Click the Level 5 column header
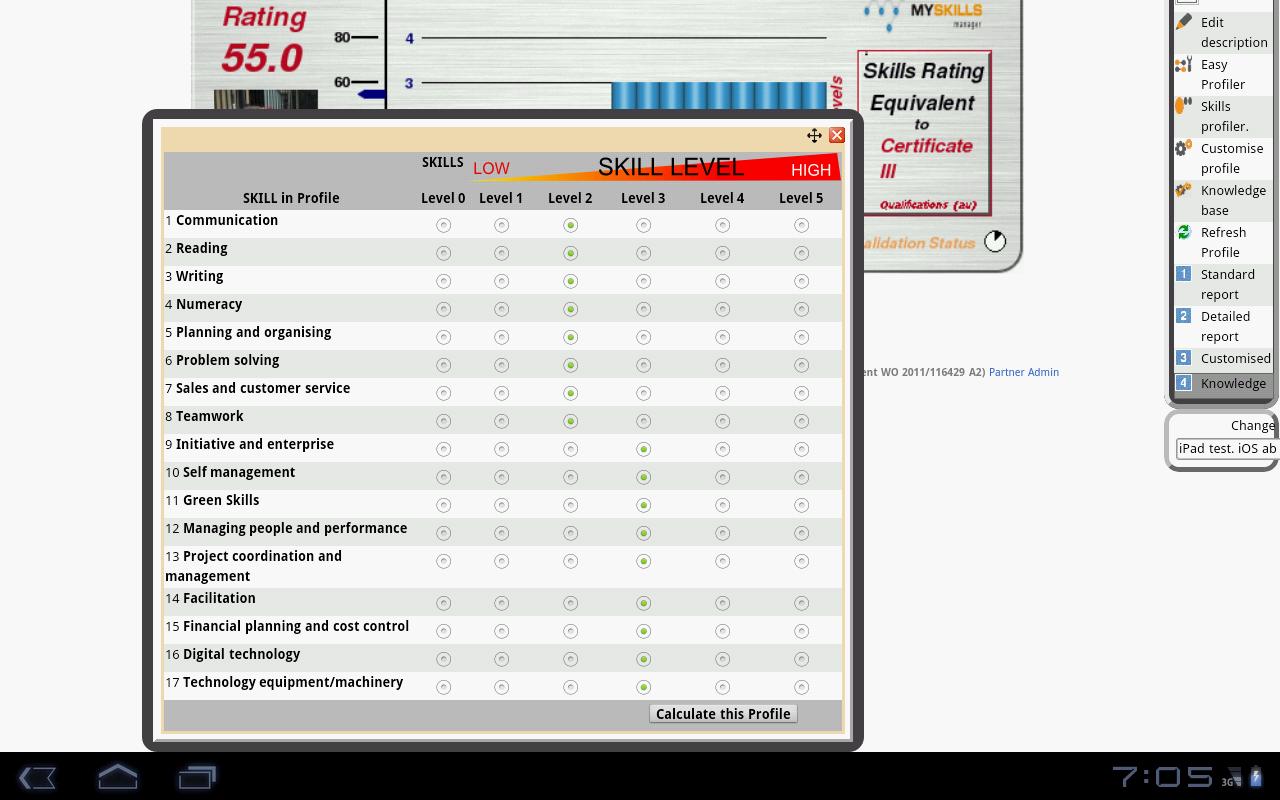 point(801,198)
